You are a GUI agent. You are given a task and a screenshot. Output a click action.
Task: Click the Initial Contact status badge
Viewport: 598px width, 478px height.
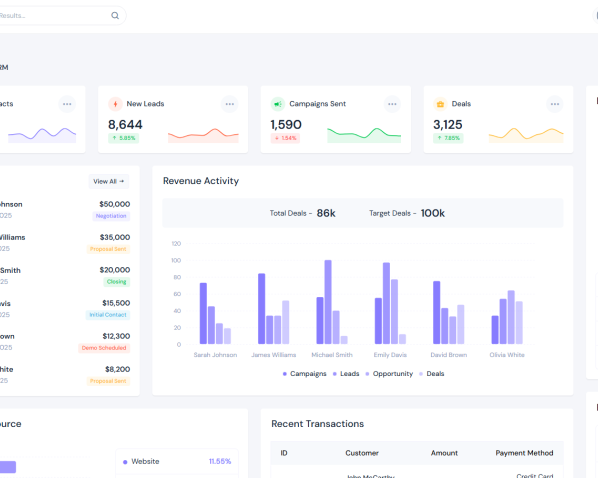[108, 315]
